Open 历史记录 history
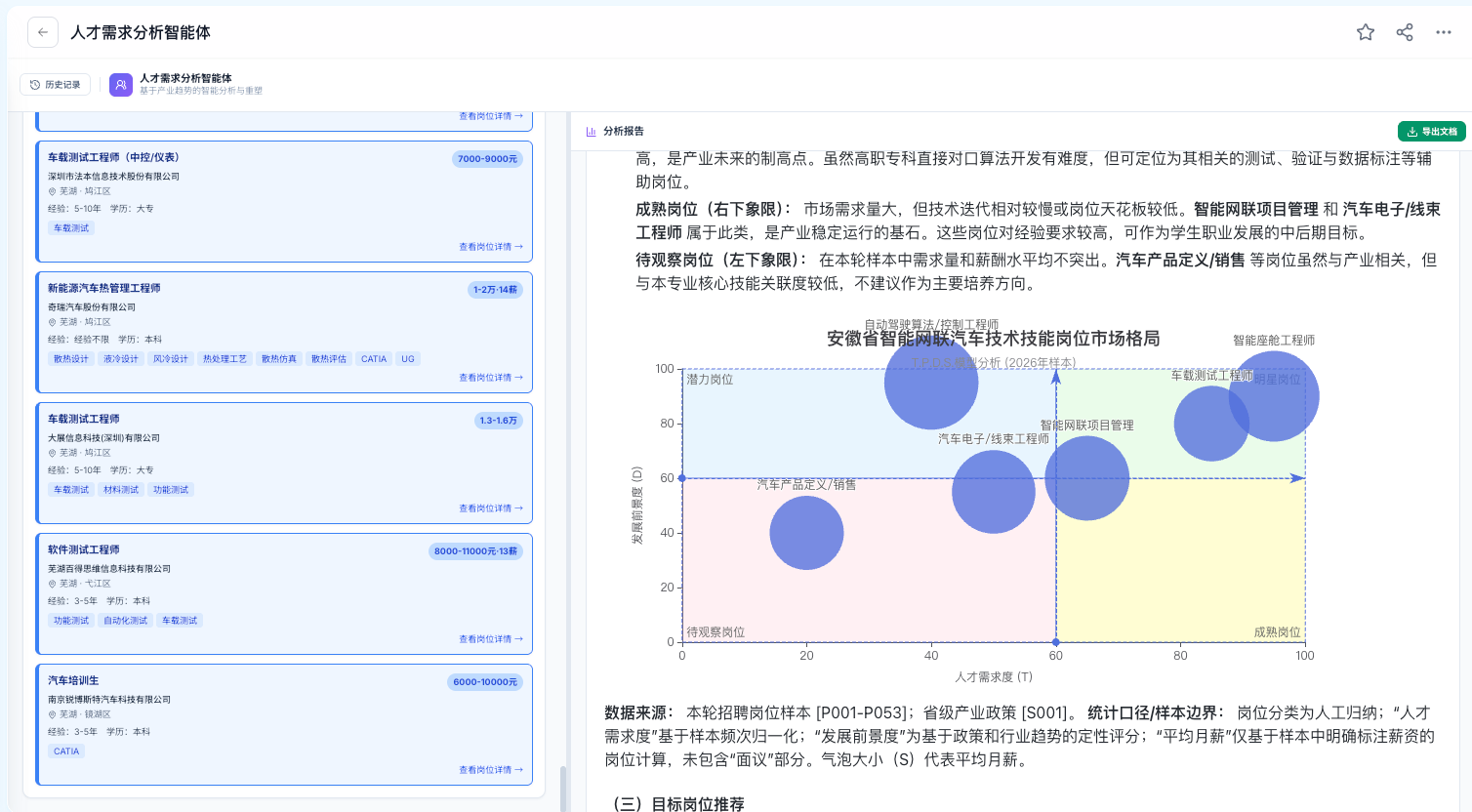Viewport: 1472px width, 812px height. tap(56, 85)
